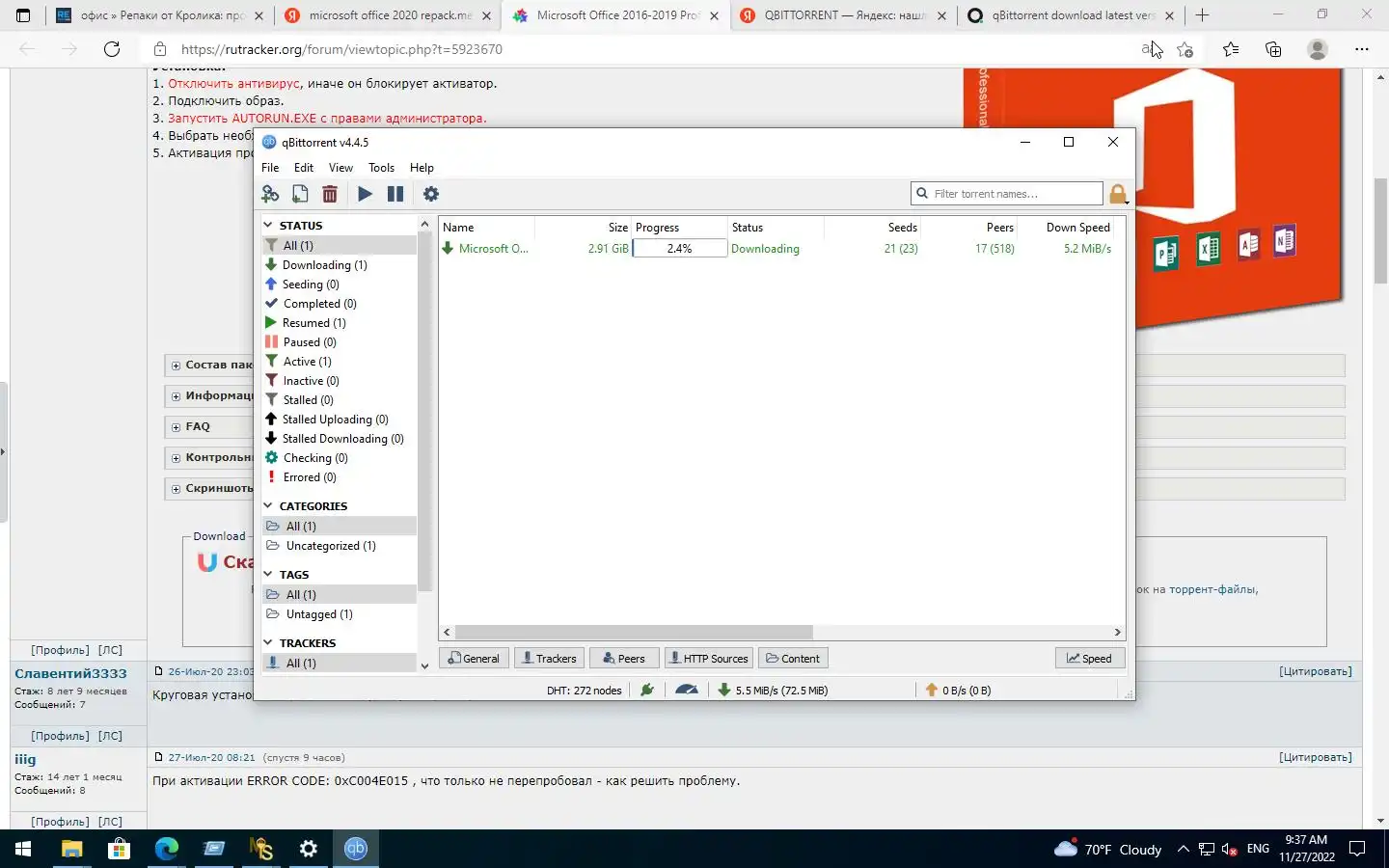Select the Checking (0) status filter
This screenshot has width=1389, height=868.
click(315, 458)
